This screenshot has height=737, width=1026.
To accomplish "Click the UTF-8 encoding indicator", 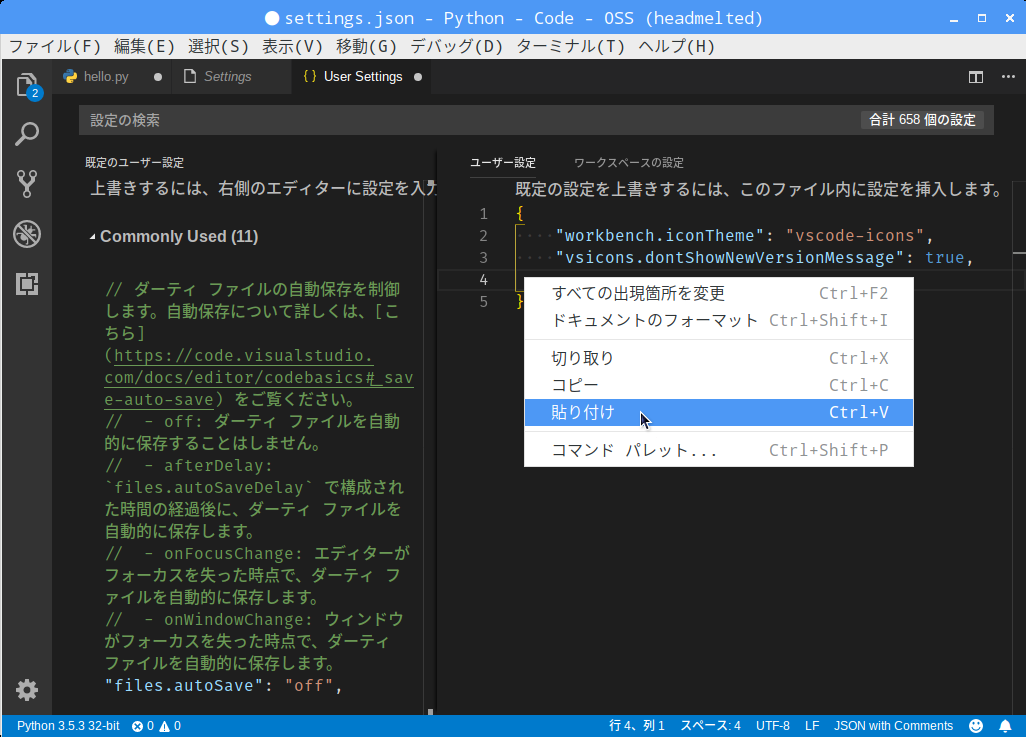I will 773,726.
